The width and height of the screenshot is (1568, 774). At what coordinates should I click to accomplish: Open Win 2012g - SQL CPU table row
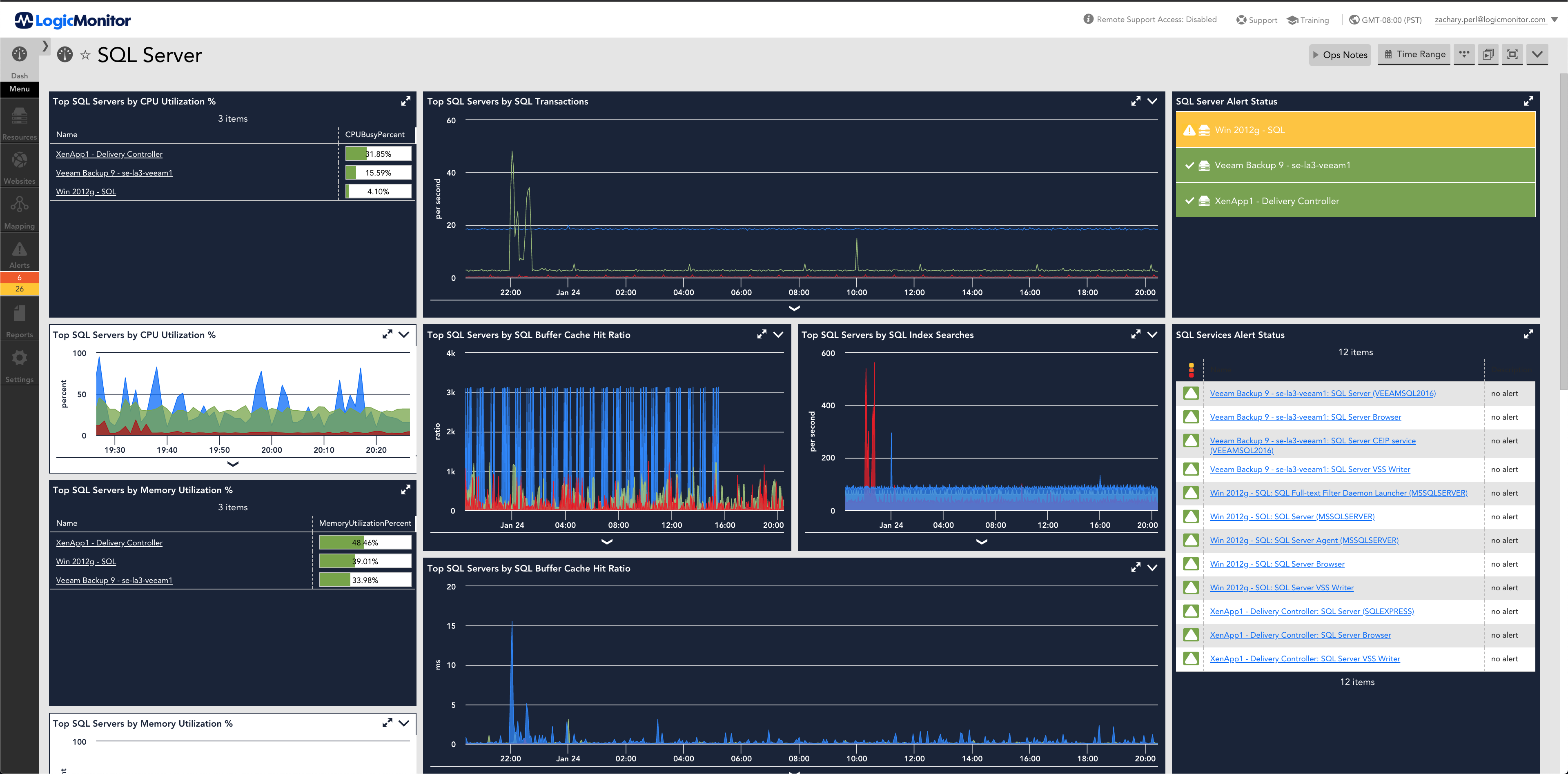point(86,192)
